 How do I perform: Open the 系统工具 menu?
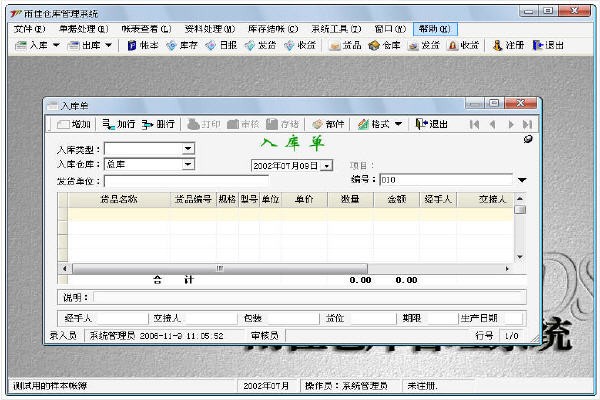[336, 29]
